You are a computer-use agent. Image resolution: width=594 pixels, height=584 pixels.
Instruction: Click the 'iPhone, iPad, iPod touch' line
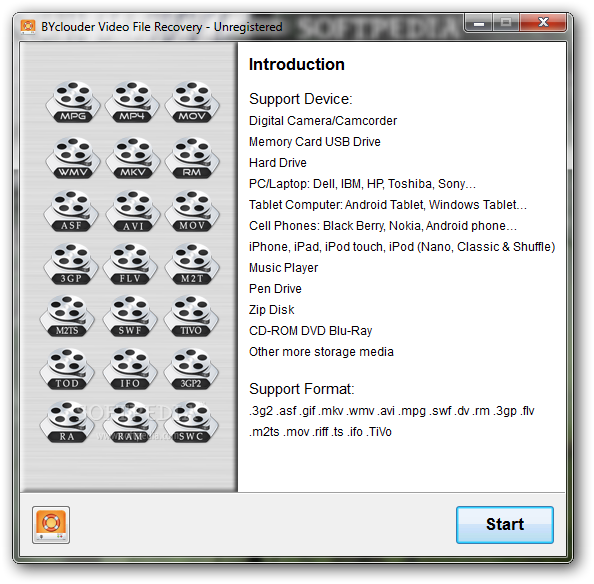[402, 247]
